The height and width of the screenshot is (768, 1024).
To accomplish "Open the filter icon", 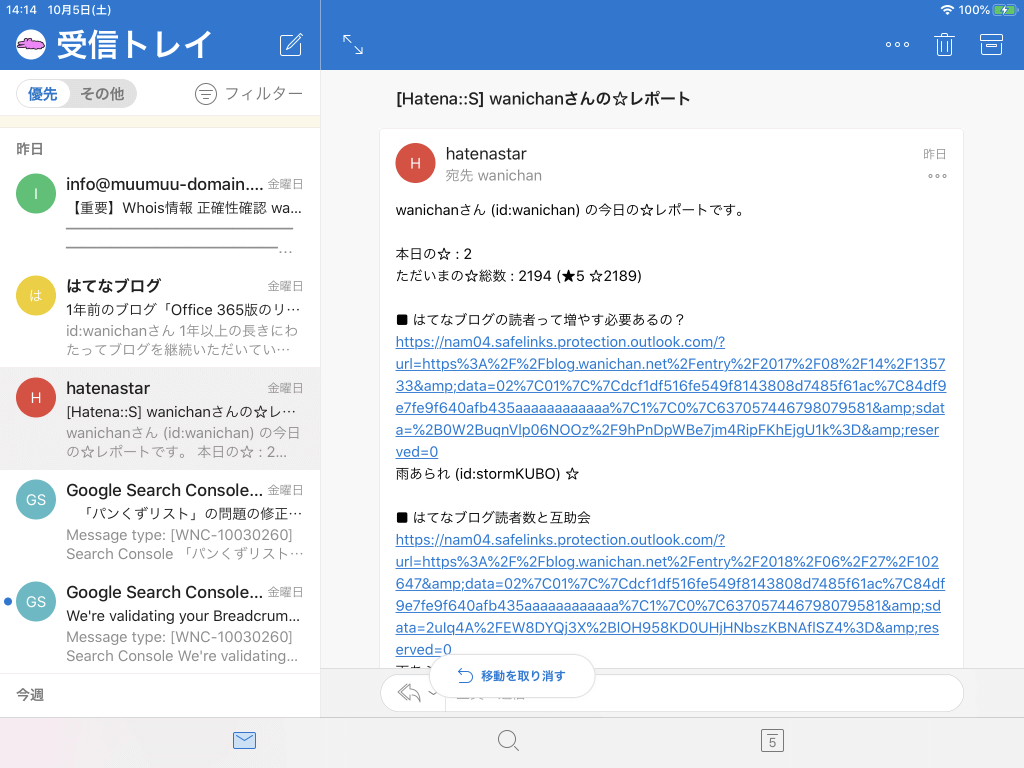I will (206, 94).
